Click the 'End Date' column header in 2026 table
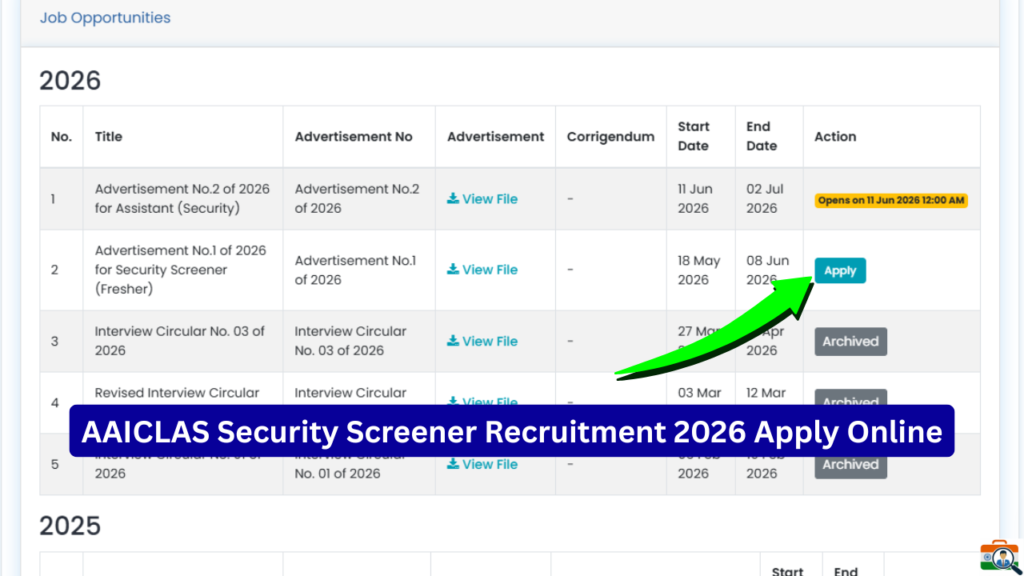 point(761,136)
